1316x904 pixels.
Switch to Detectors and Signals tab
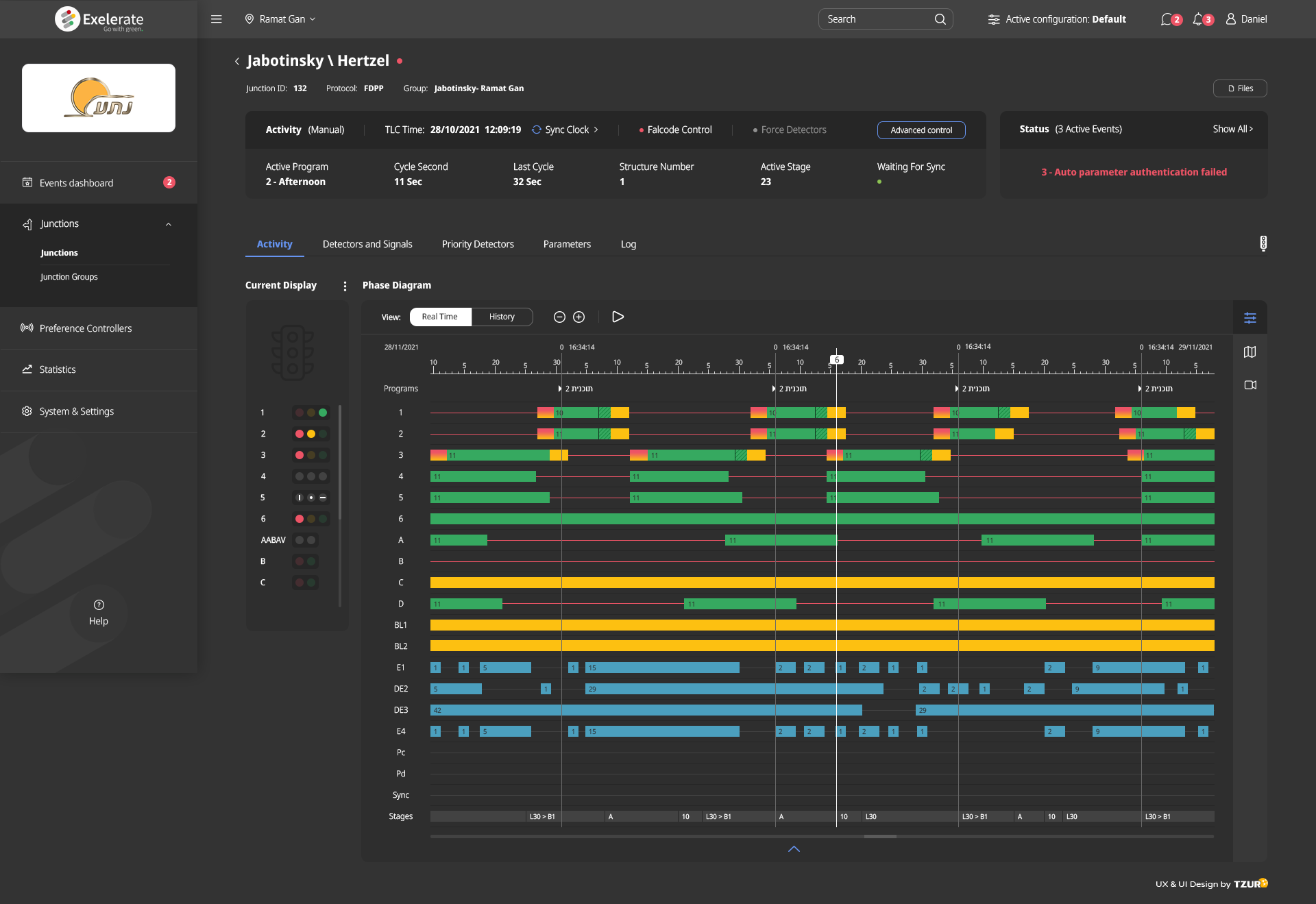tap(367, 244)
